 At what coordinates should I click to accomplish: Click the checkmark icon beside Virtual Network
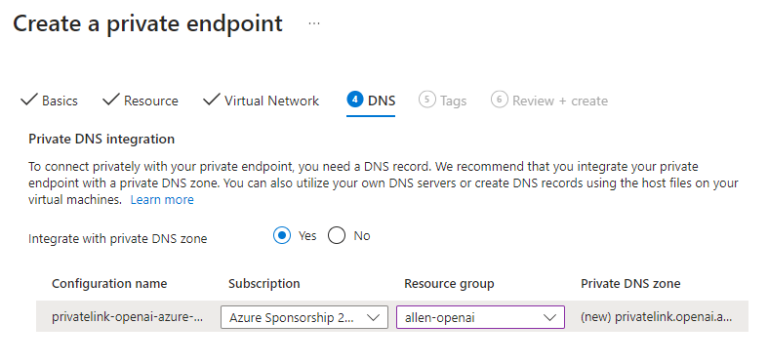click(211, 100)
